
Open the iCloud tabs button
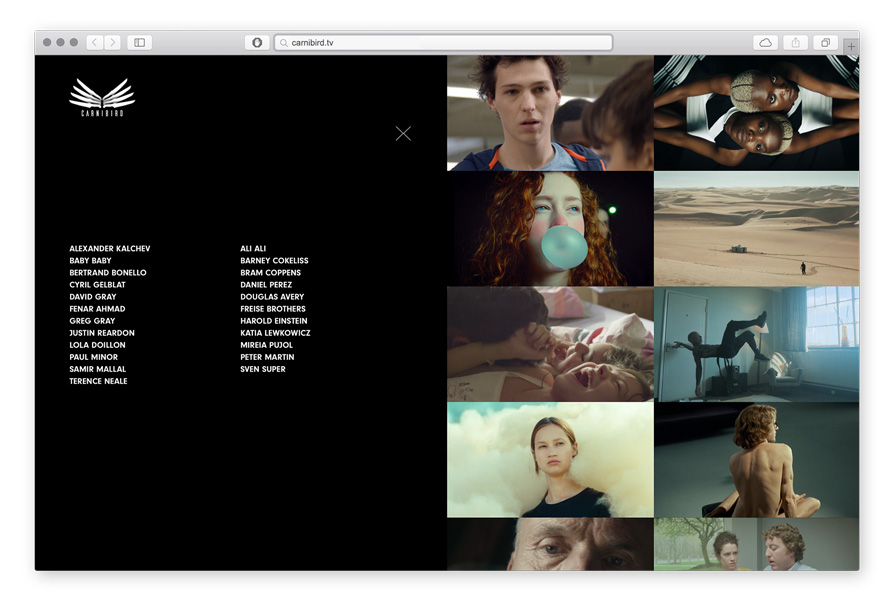[765, 43]
